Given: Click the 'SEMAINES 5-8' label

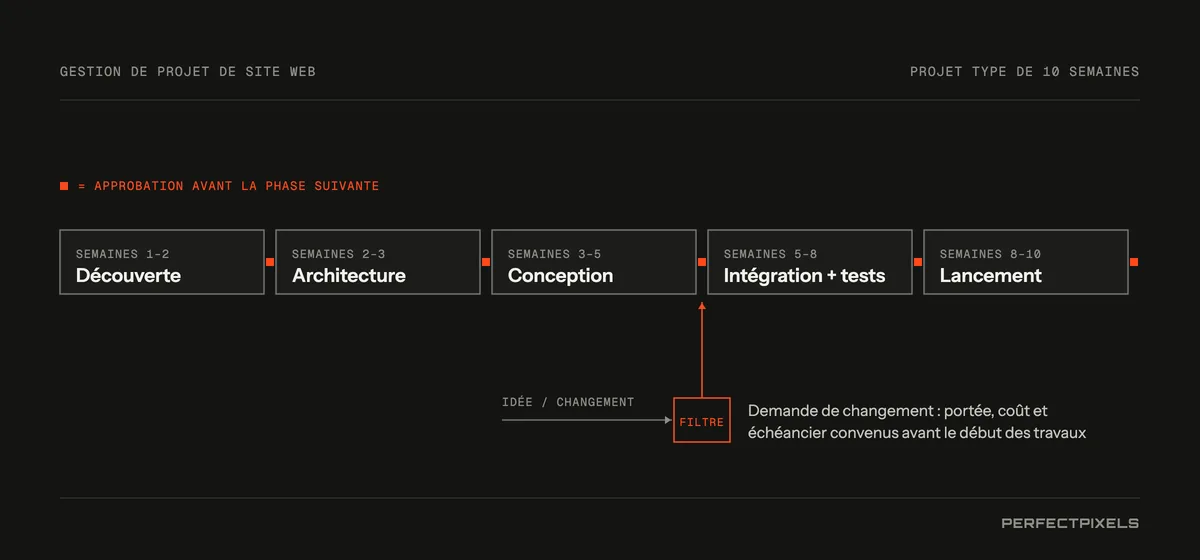Looking at the screenshot, I should click(x=771, y=254).
